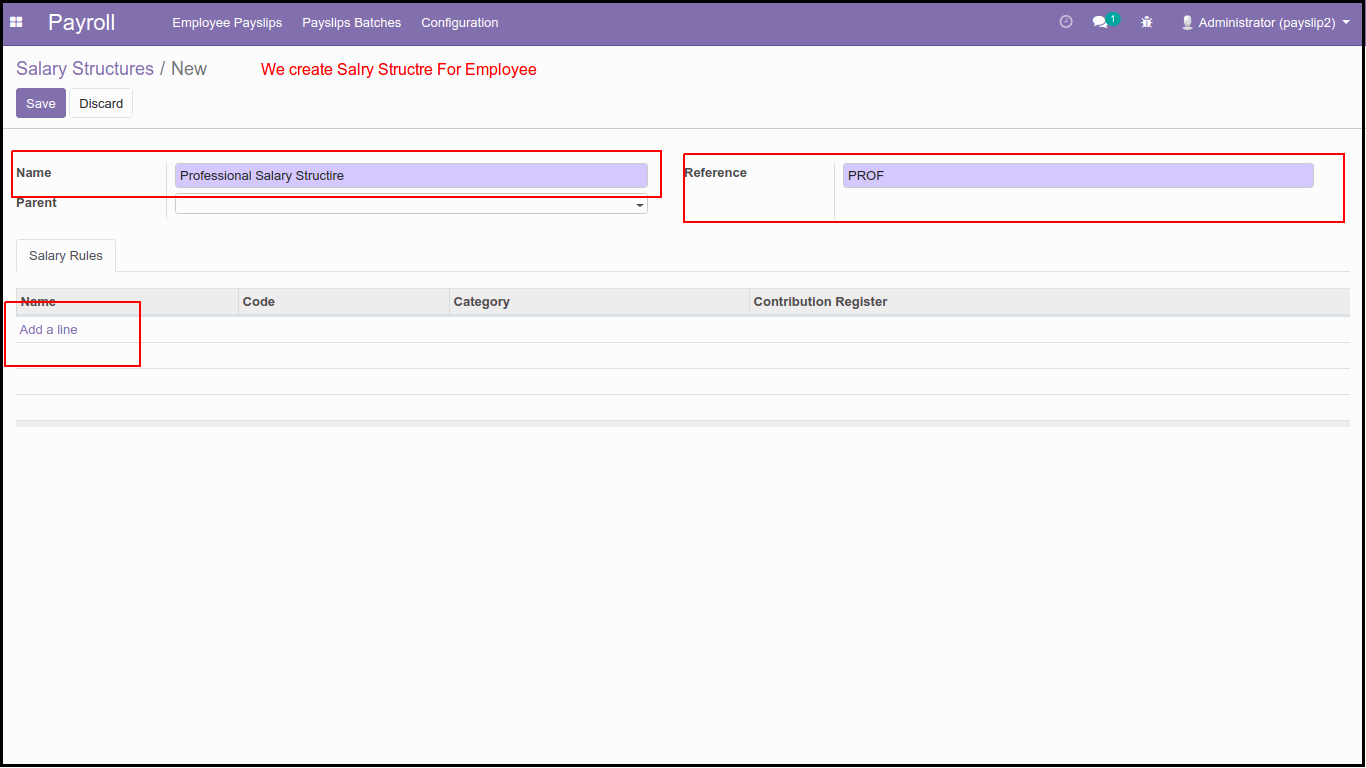
Task: Focus the Reference input field with PROF
Action: pos(1078,176)
